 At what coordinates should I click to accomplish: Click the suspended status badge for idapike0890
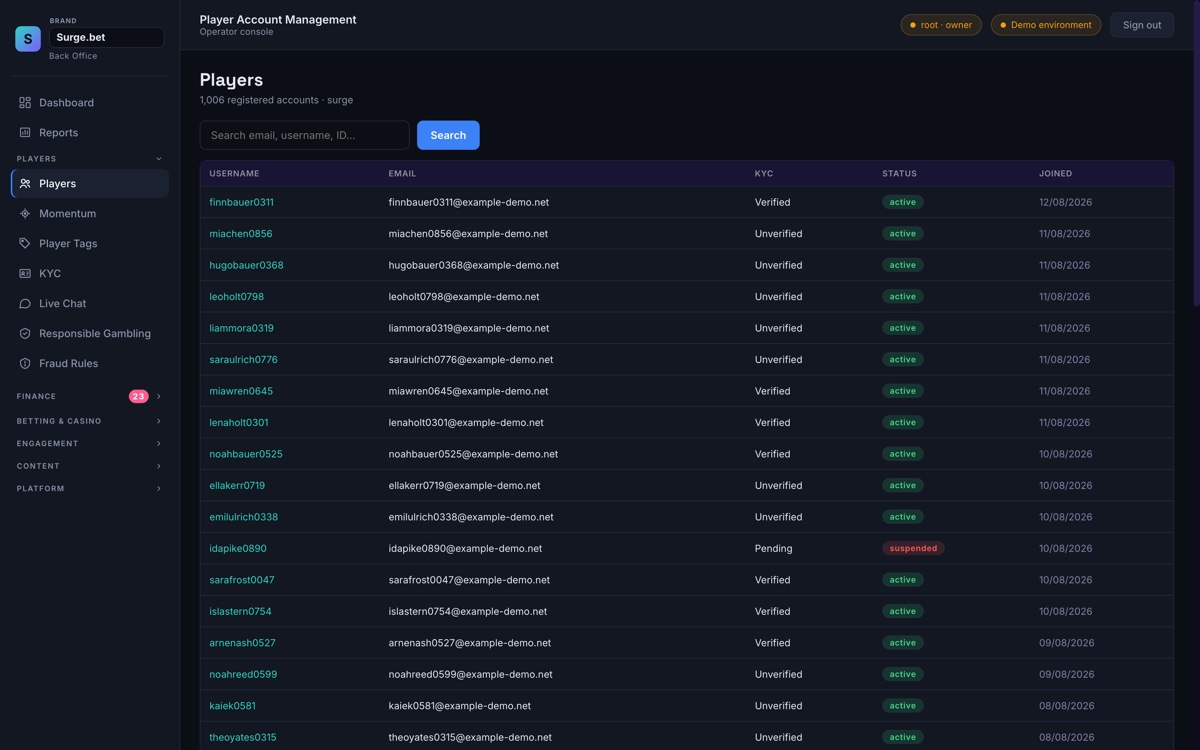913,549
